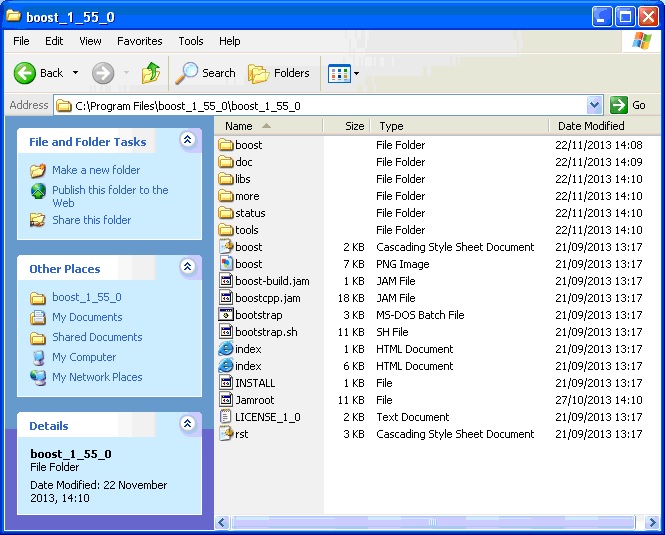Click the scroll left arrow

coord(222,522)
